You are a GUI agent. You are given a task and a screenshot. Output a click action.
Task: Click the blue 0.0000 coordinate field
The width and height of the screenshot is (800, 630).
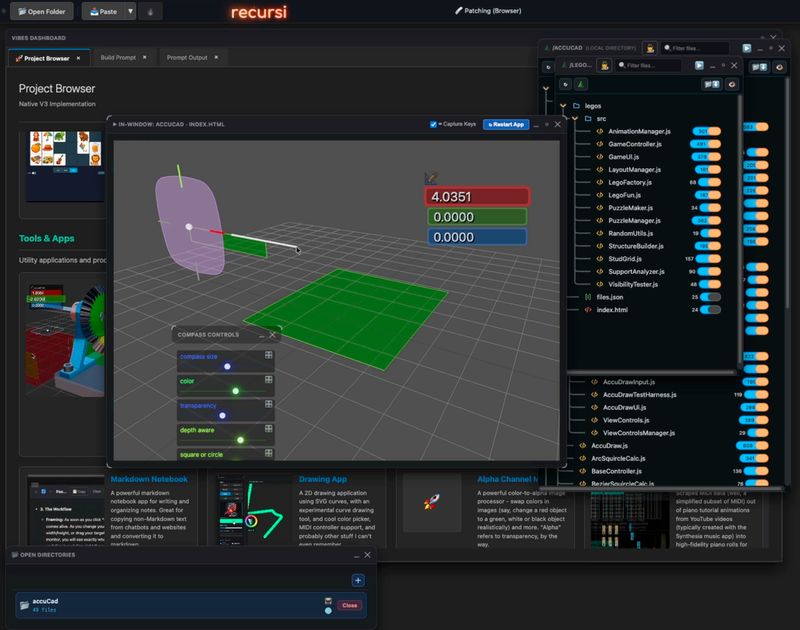[x=477, y=237]
